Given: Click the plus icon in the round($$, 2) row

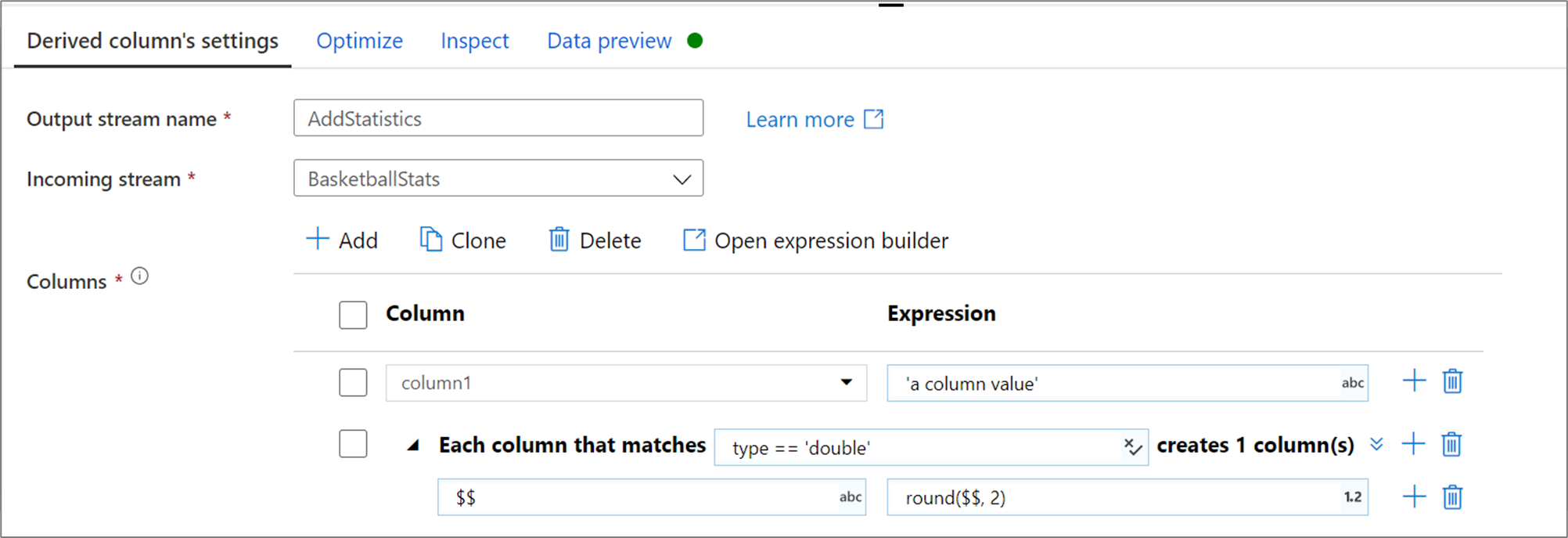Looking at the screenshot, I should [1414, 496].
